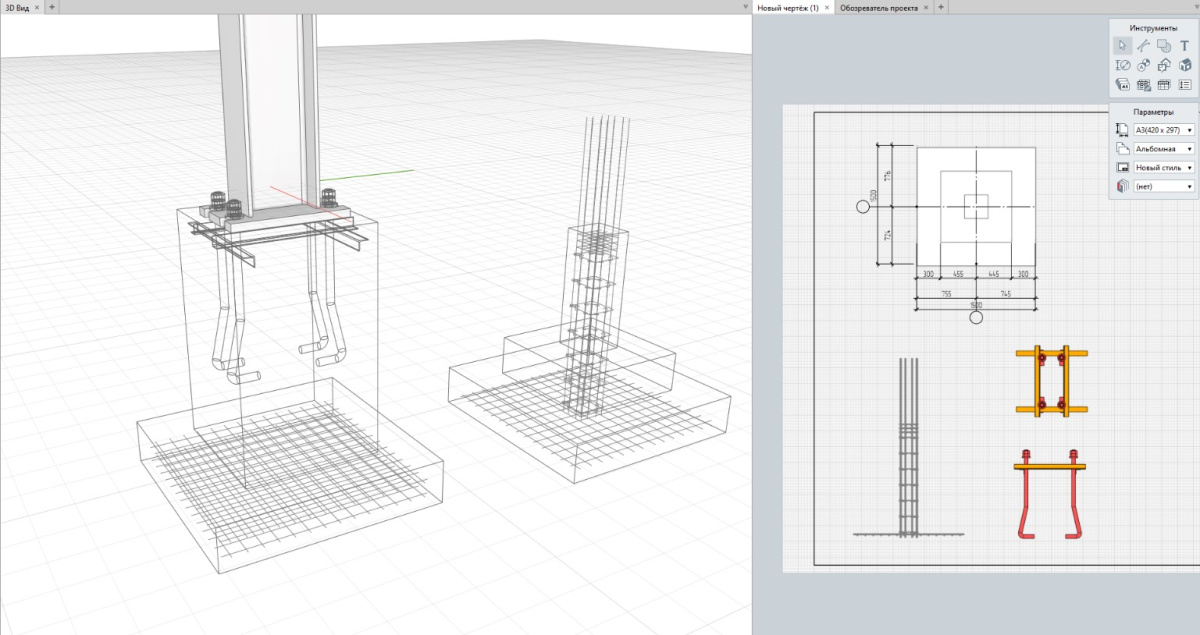
Task: Close the 3D Вид tab
Action: (x=38, y=7)
